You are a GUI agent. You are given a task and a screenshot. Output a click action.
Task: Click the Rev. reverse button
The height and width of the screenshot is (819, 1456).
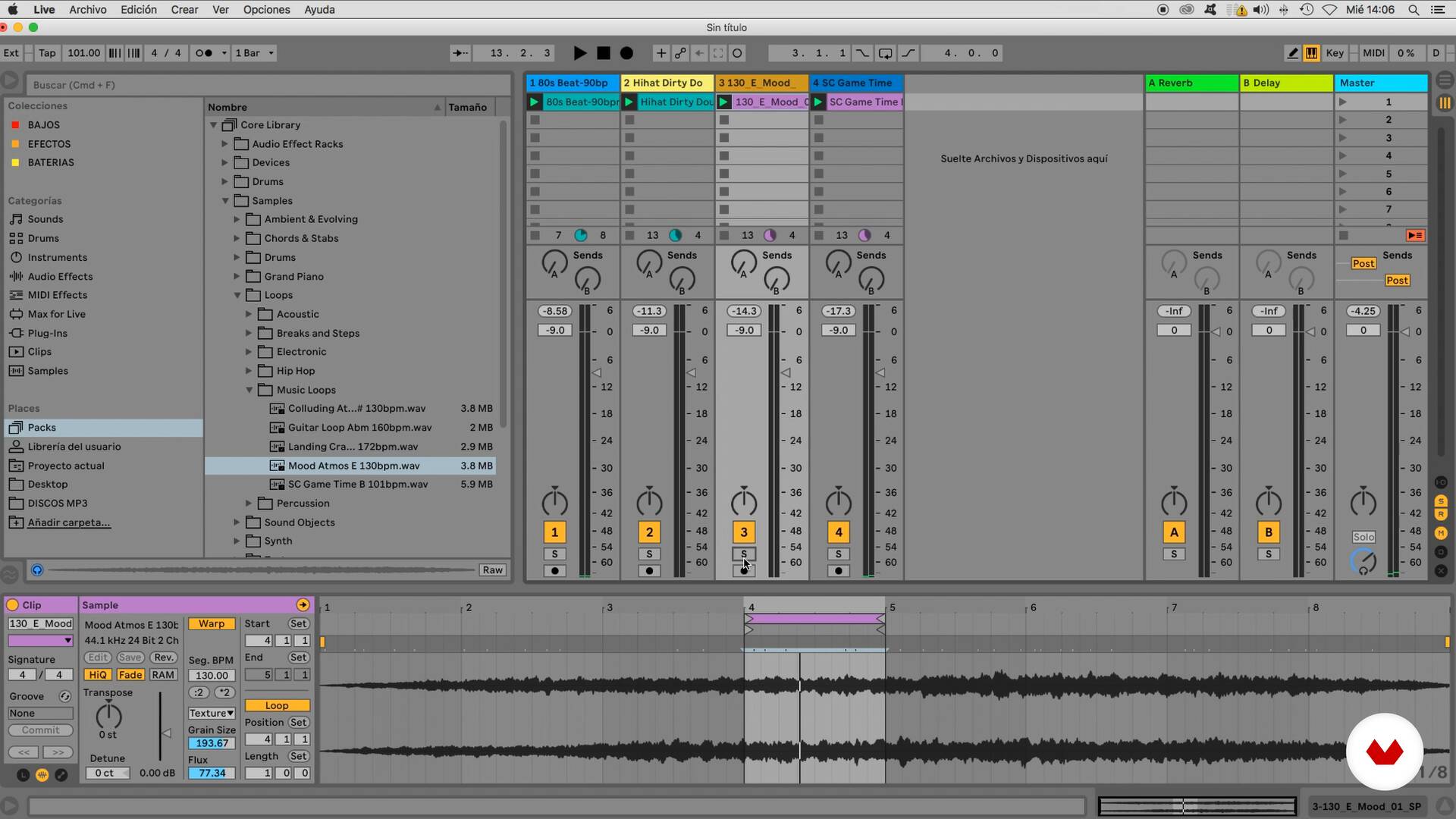point(164,657)
